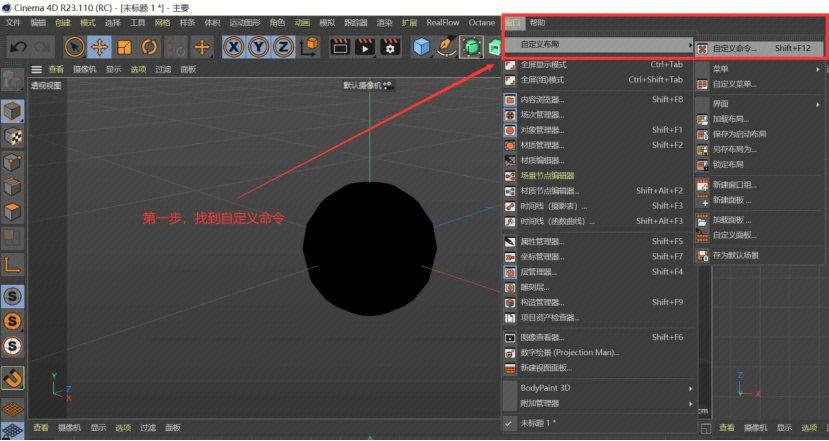The height and width of the screenshot is (441, 829).
Task: Toggle the coordinate system icon
Action: pos(309,47)
